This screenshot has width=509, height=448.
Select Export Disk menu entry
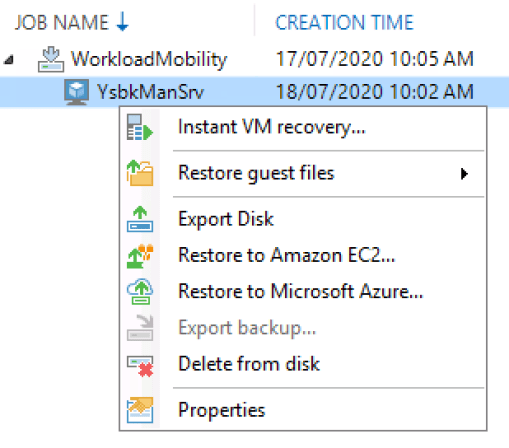[x=226, y=219]
